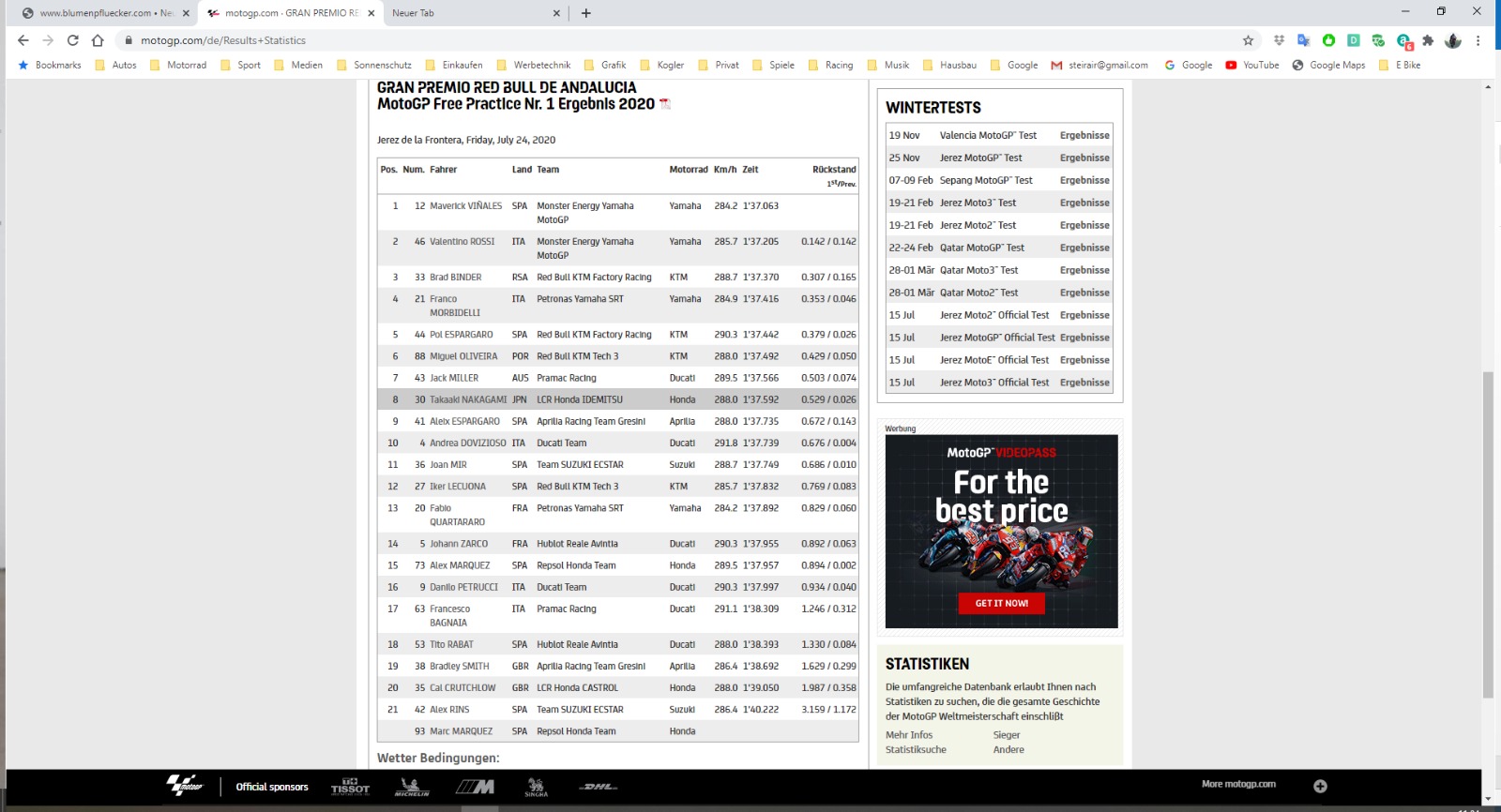The width and height of the screenshot is (1501, 812).
Task: Open the Statistiksuche link
Action: (x=916, y=749)
